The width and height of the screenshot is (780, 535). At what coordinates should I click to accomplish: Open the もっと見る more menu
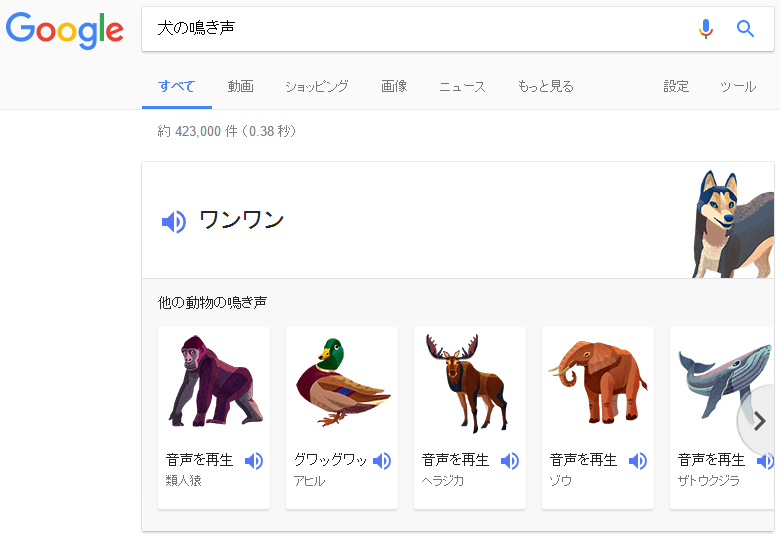coord(545,87)
